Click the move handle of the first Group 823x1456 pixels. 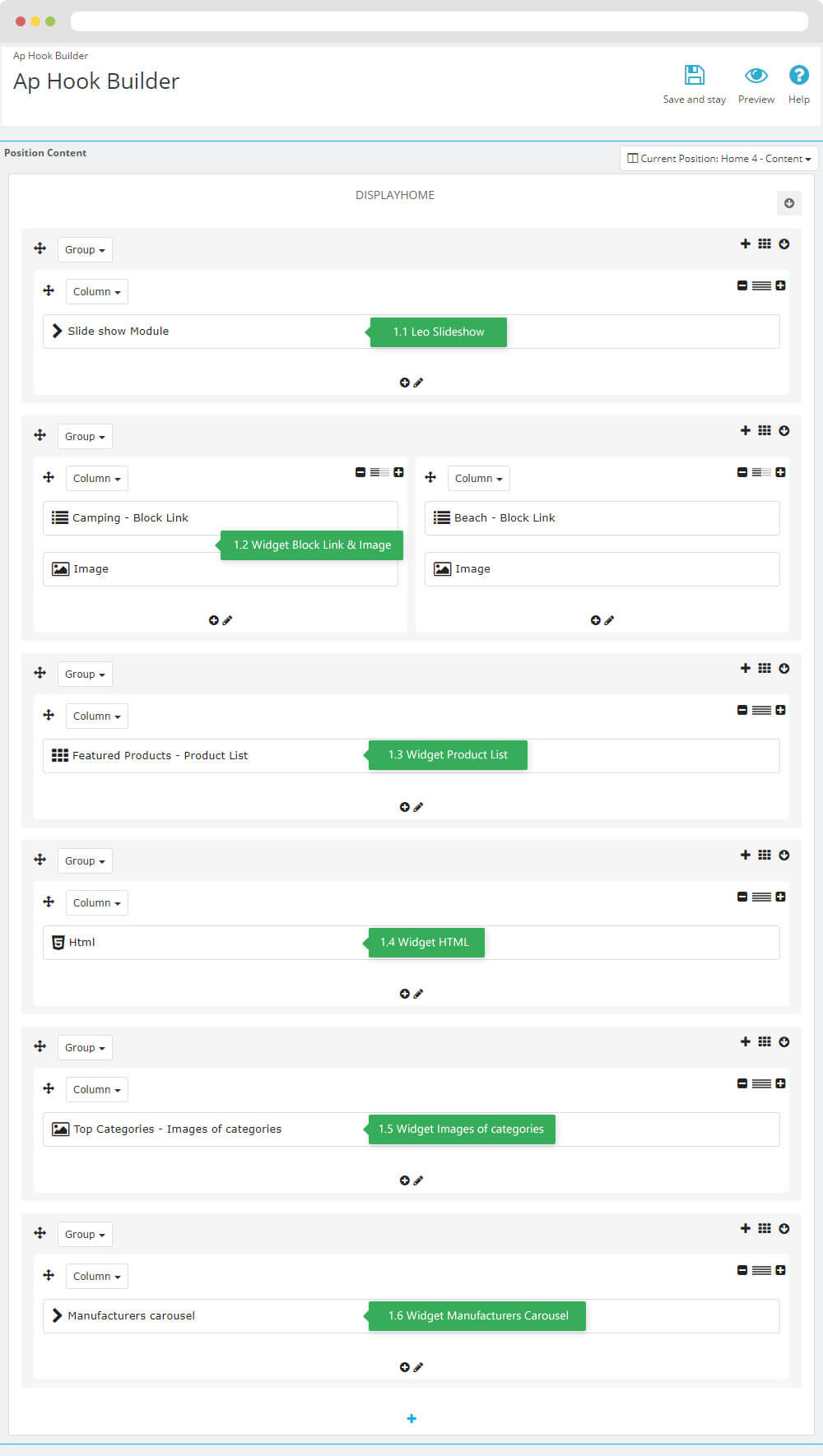40,248
